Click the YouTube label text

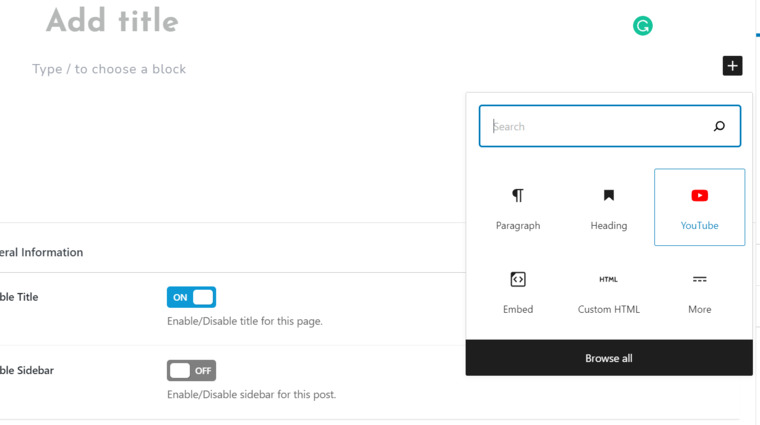coord(699,226)
